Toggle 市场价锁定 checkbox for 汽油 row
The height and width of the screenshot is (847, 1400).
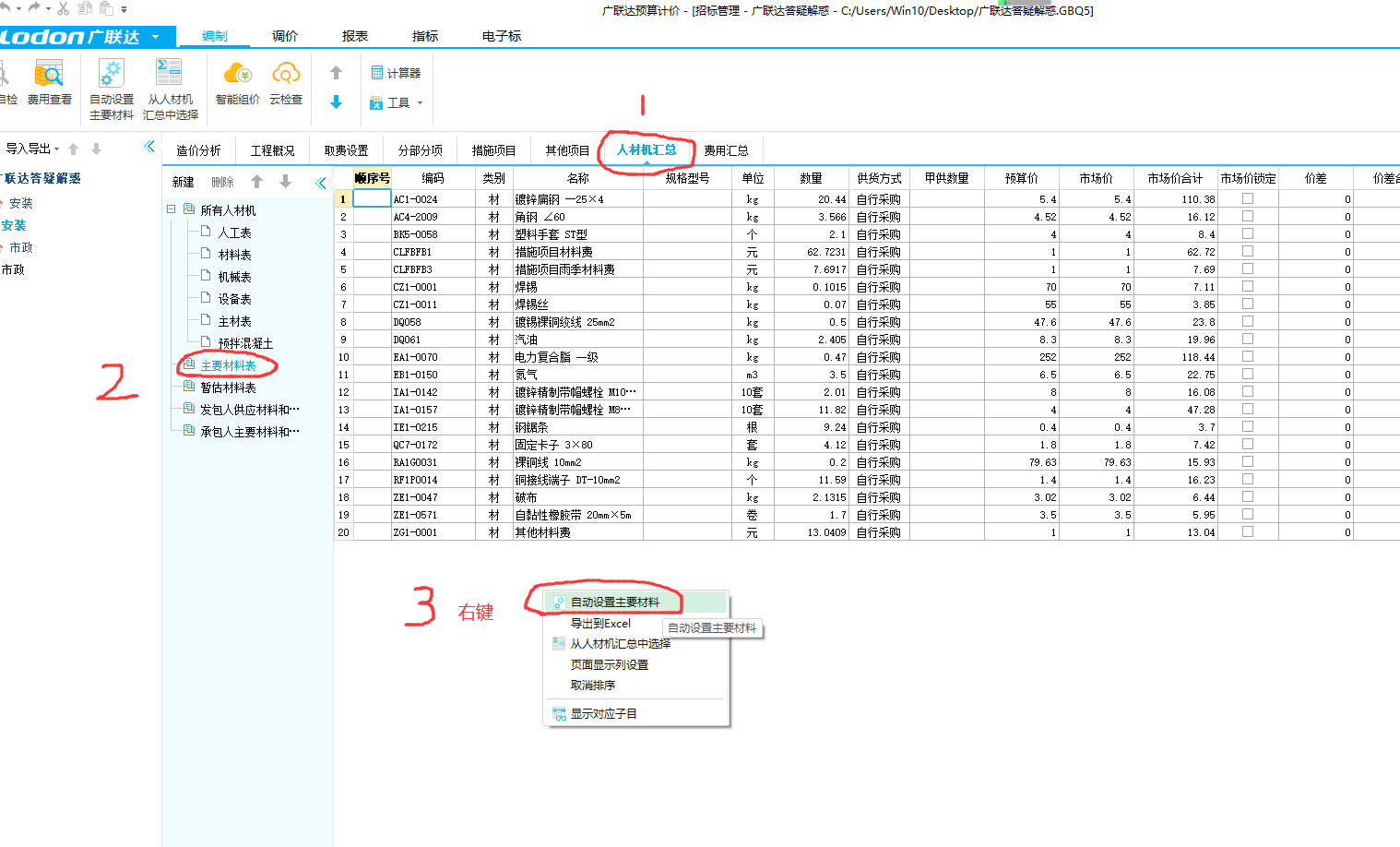1248,339
